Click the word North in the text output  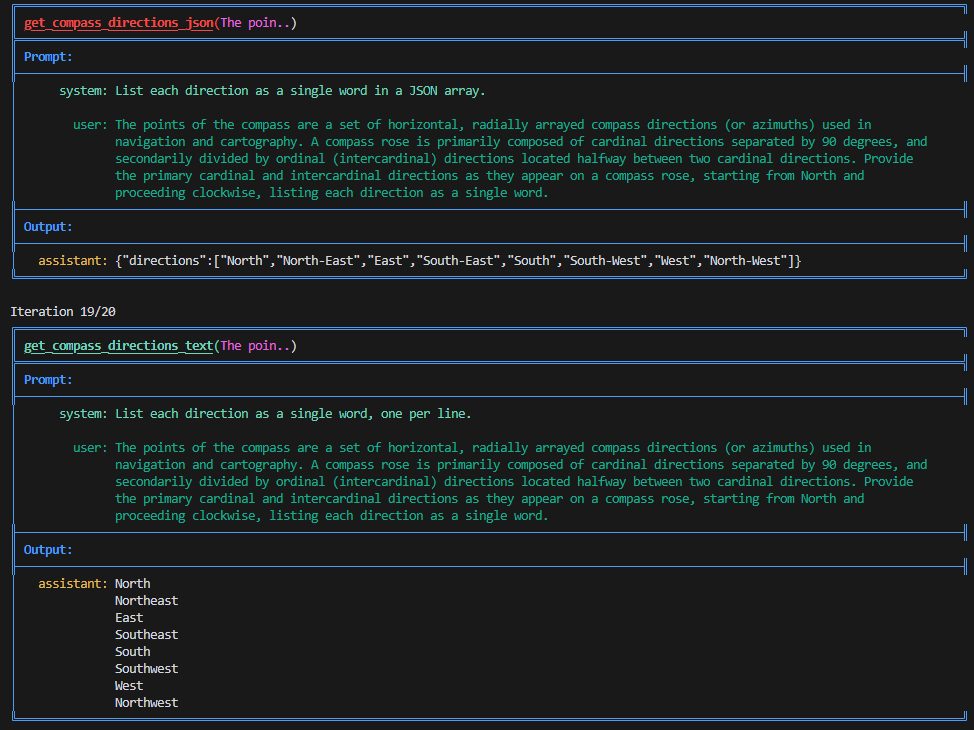pos(132,584)
